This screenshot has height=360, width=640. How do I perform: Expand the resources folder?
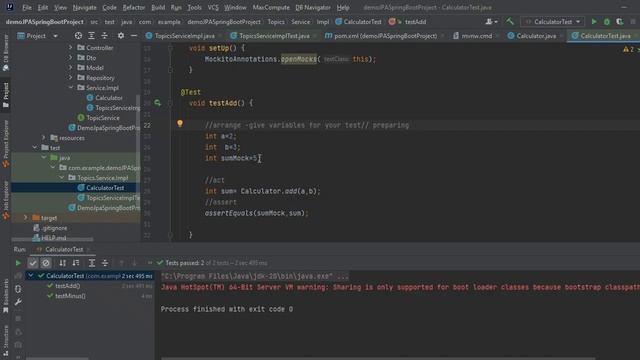pyautogui.click(x=44, y=138)
